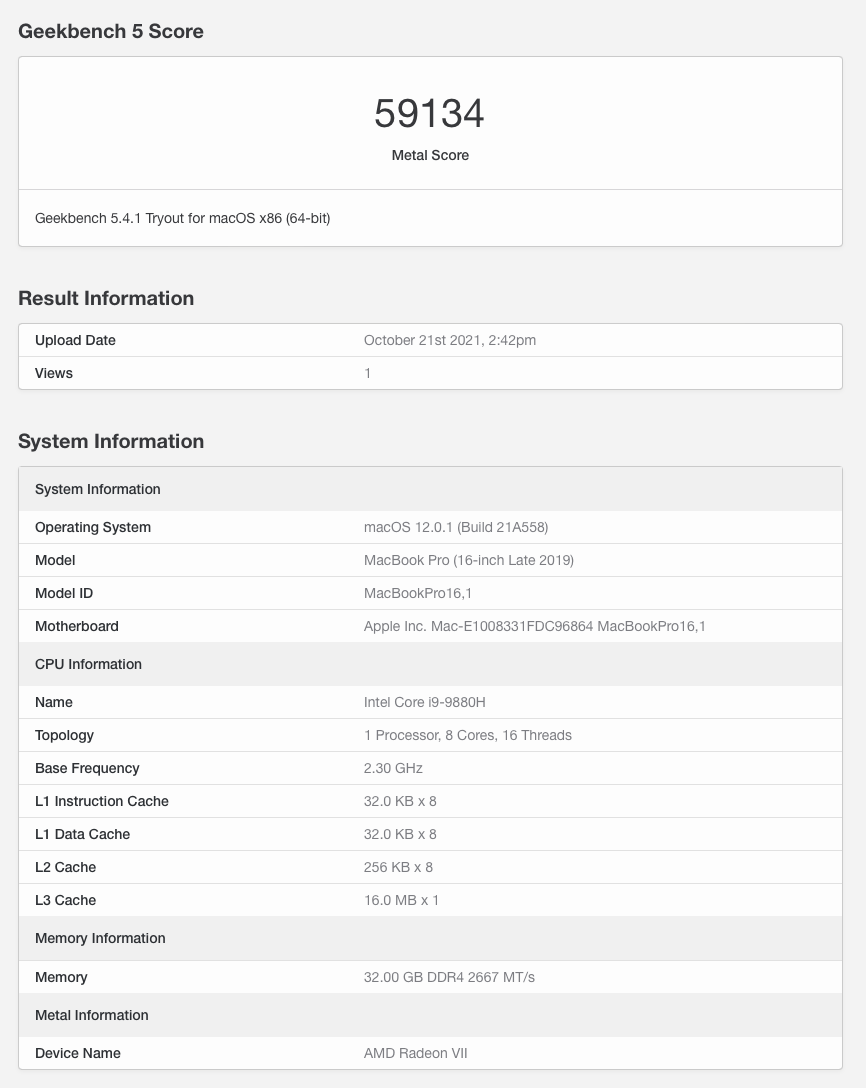This screenshot has width=866, height=1088.
Task: Click the 'L2 Cache' label
Action: point(65,867)
